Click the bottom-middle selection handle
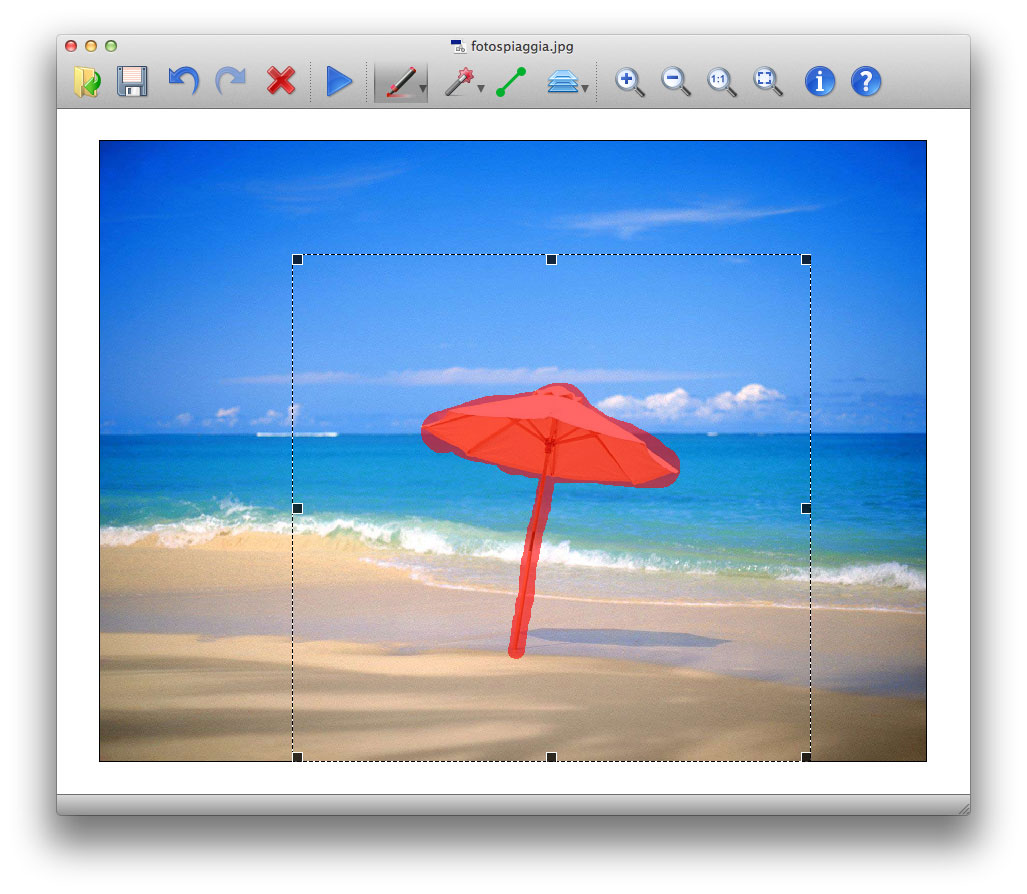 click(x=551, y=757)
